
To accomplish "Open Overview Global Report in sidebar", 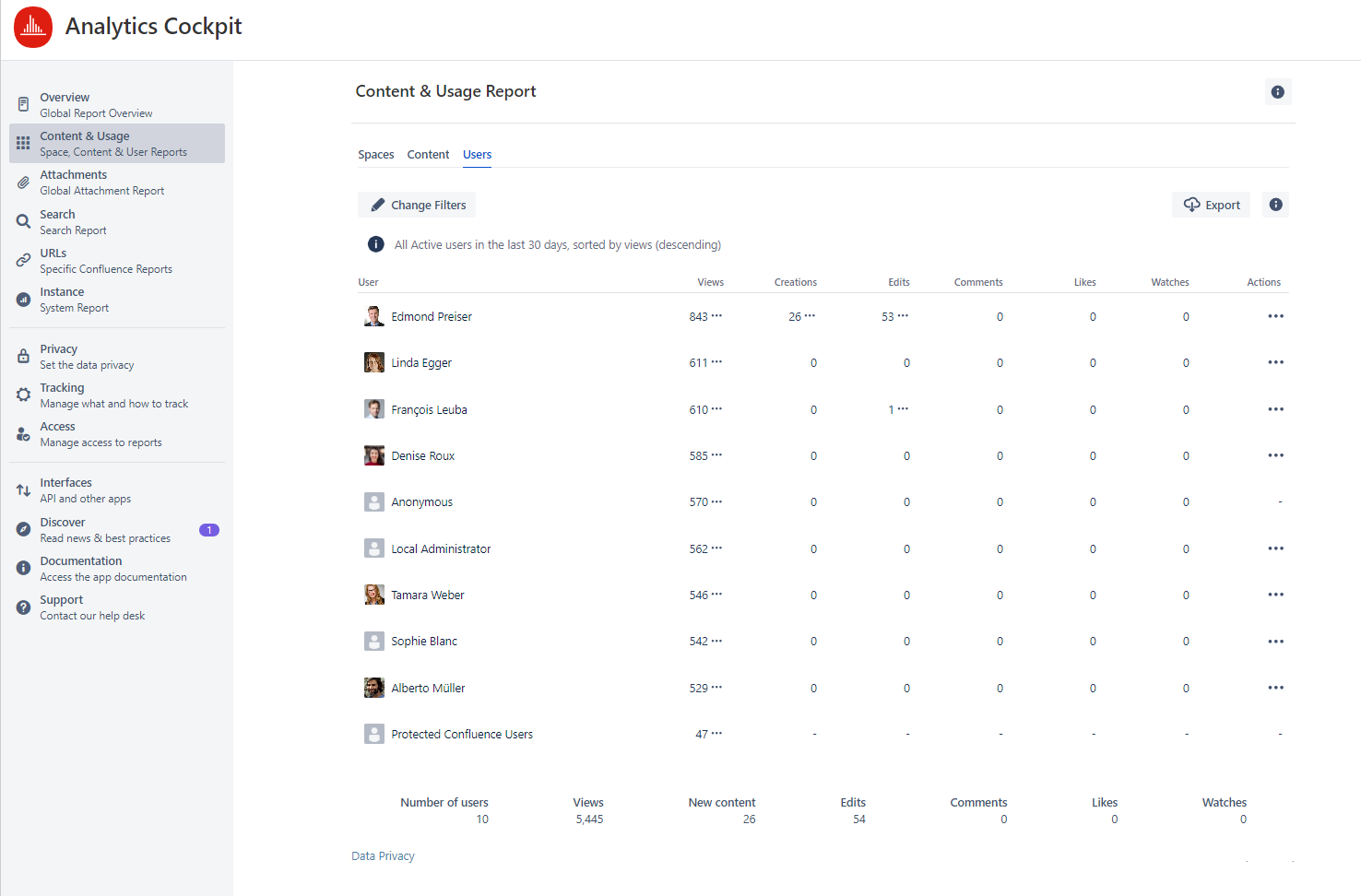I will 96,105.
